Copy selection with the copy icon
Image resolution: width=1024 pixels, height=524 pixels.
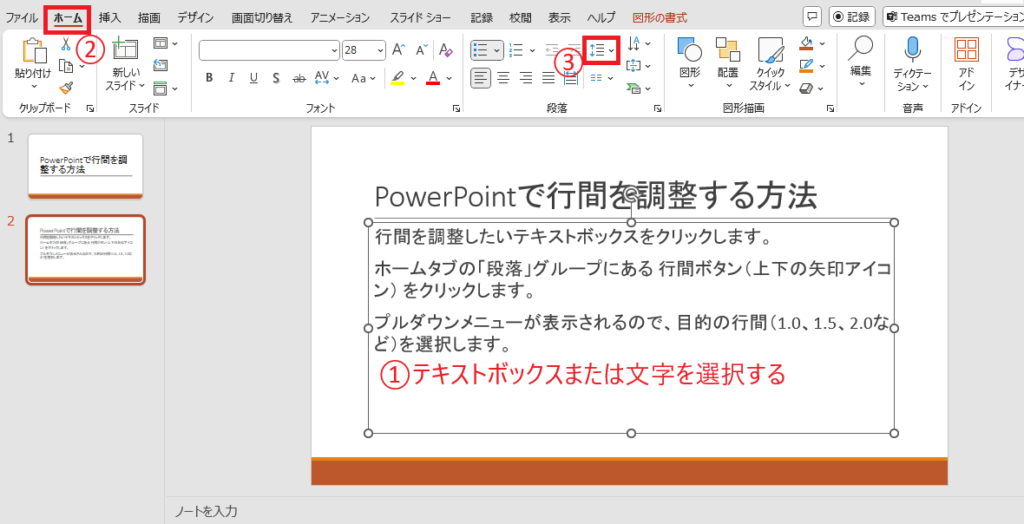[x=65, y=65]
